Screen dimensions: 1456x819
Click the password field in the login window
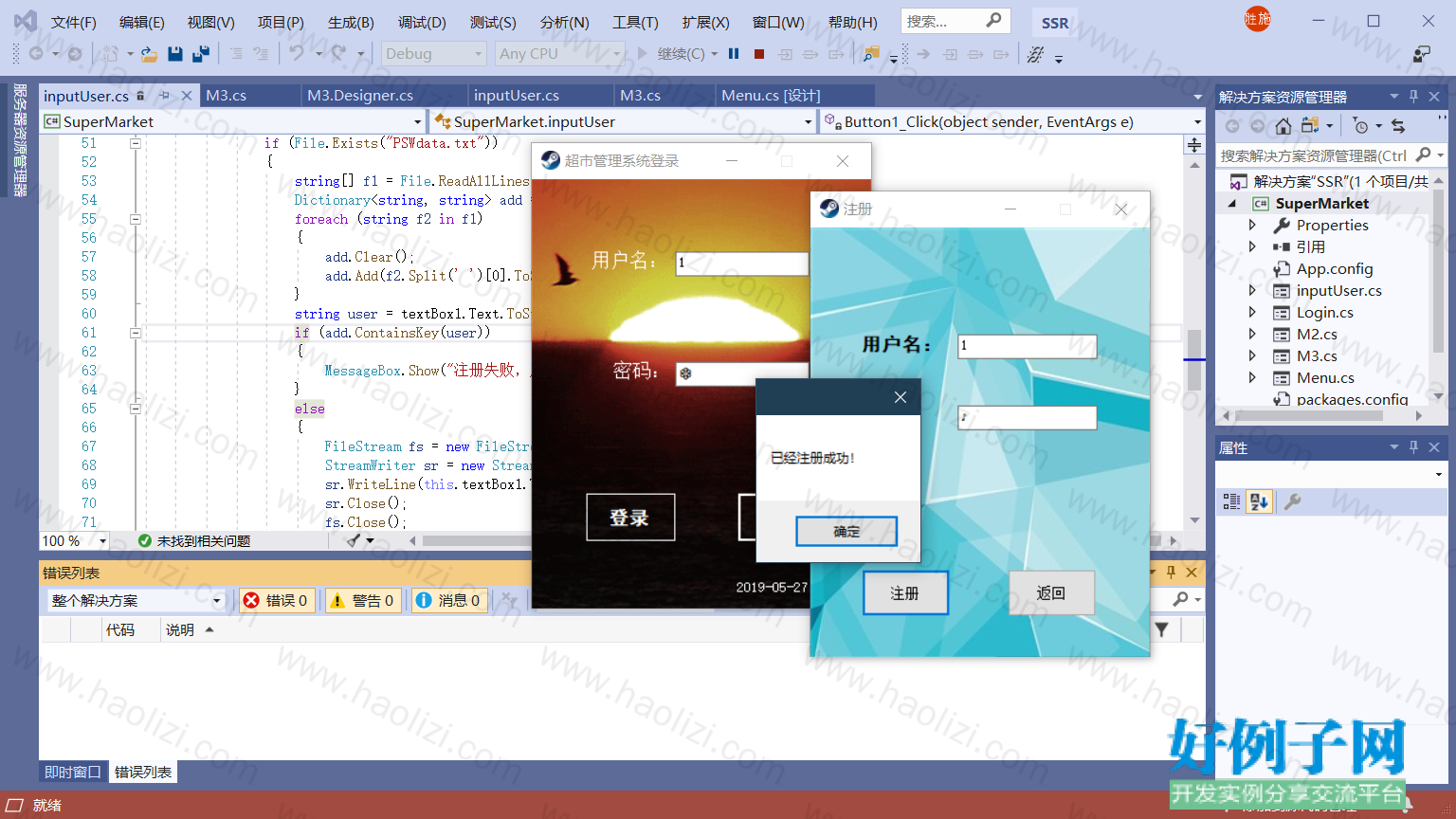[x=742, y=373]
